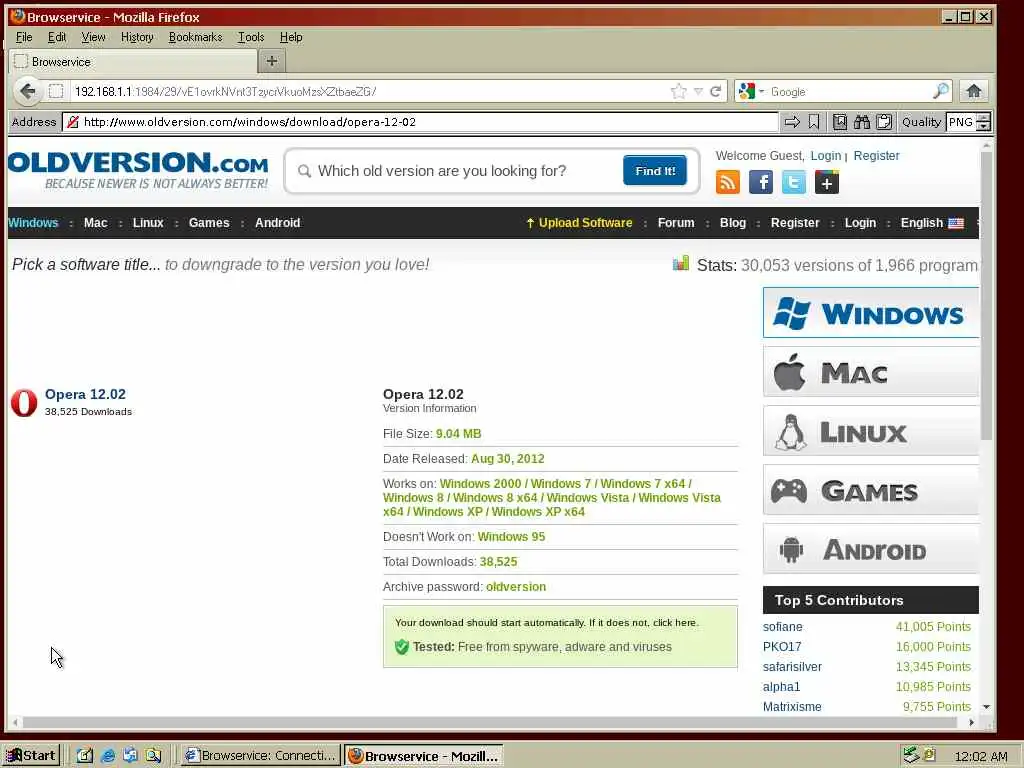Reload the page with the refresh icon

pos(716,91)
